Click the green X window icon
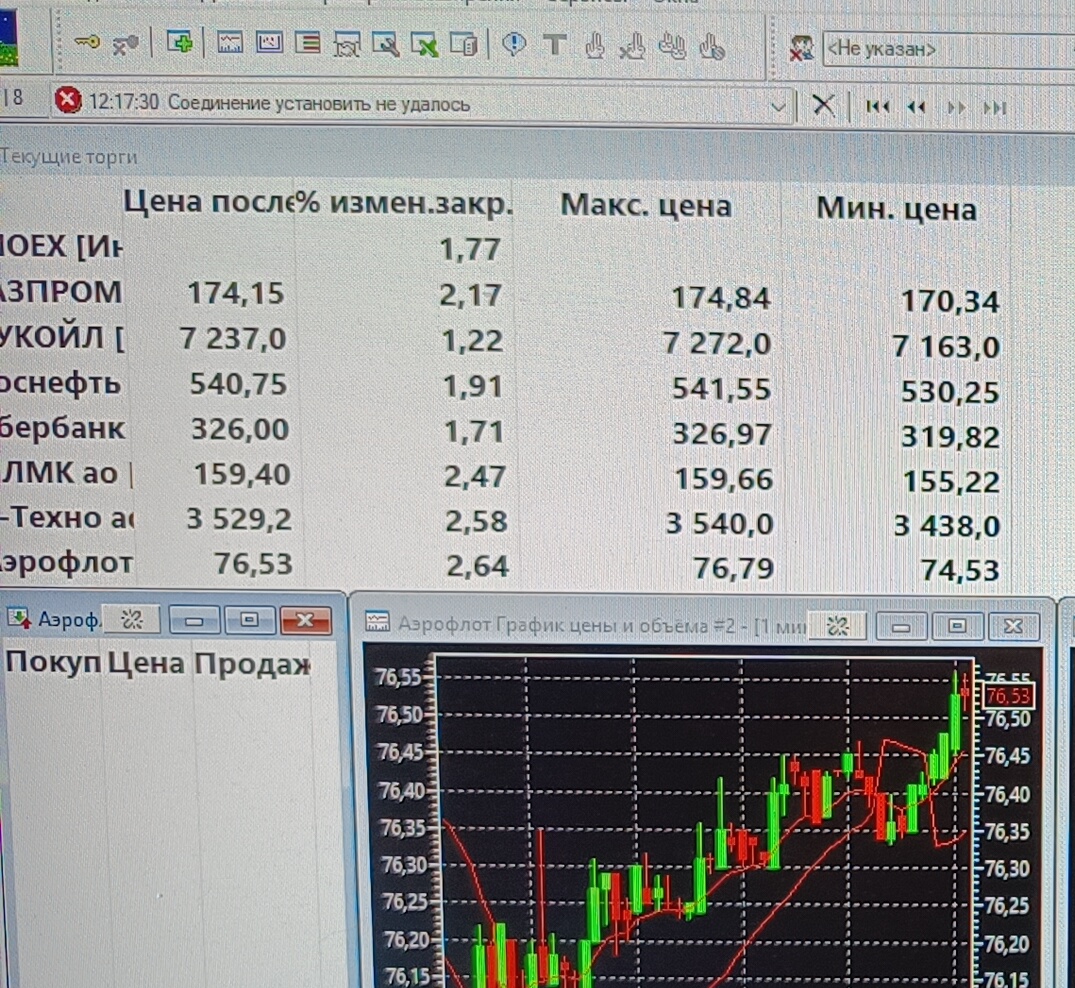This screenshot has width=1075, height=988. (425, 45)
